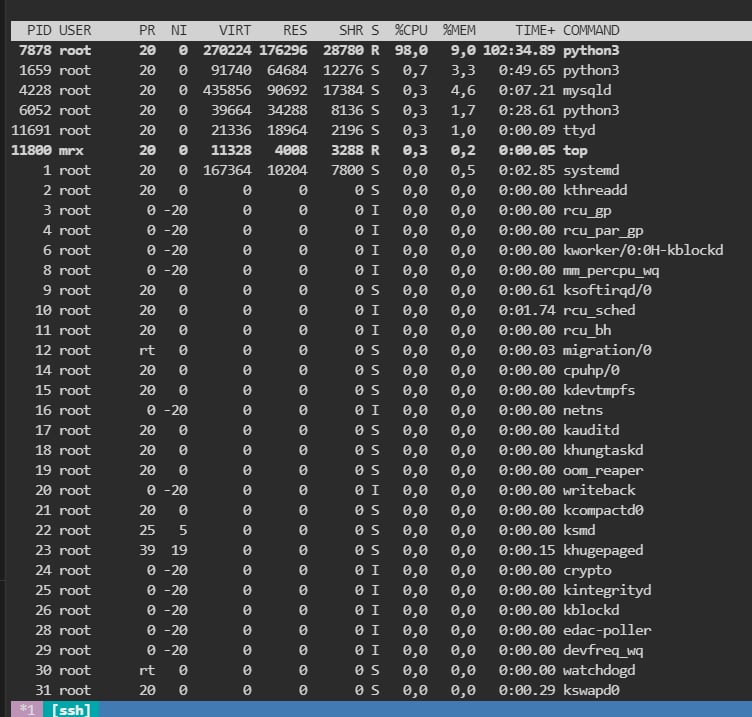Click the priority 39 value for khugepaged
Image resolution: width=752 pixels, height=717 pixels.
pyautogui.click(x=147, y=550)
